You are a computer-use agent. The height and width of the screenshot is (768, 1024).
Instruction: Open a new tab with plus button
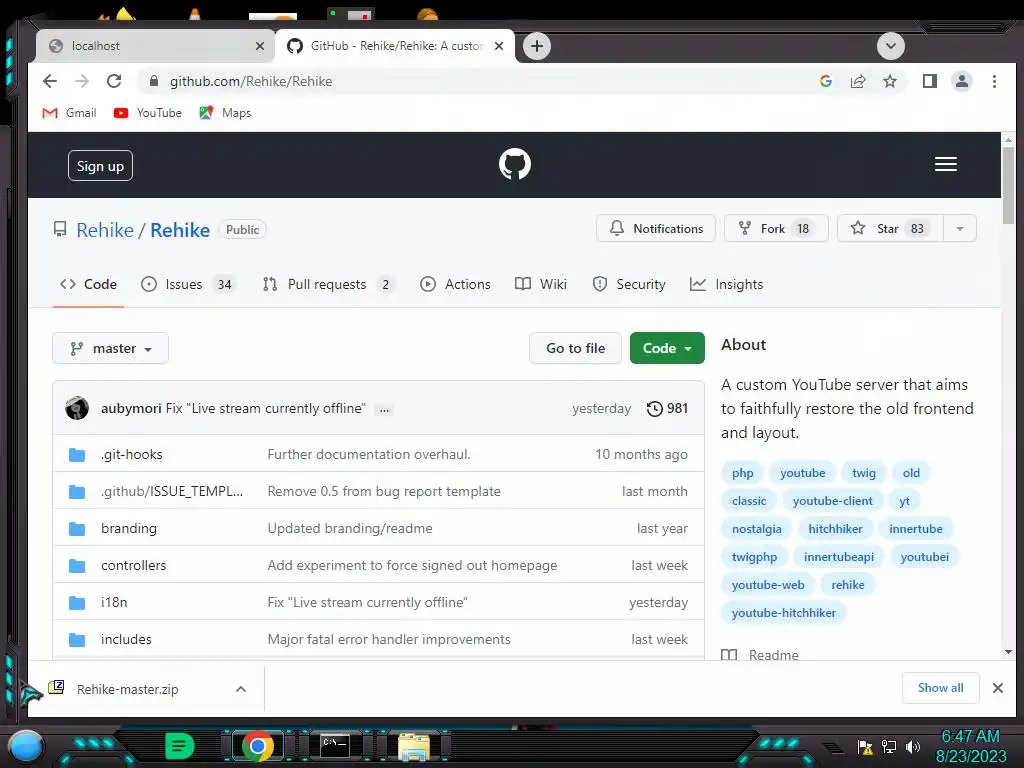pyautogui.click(x=537, y=46)
